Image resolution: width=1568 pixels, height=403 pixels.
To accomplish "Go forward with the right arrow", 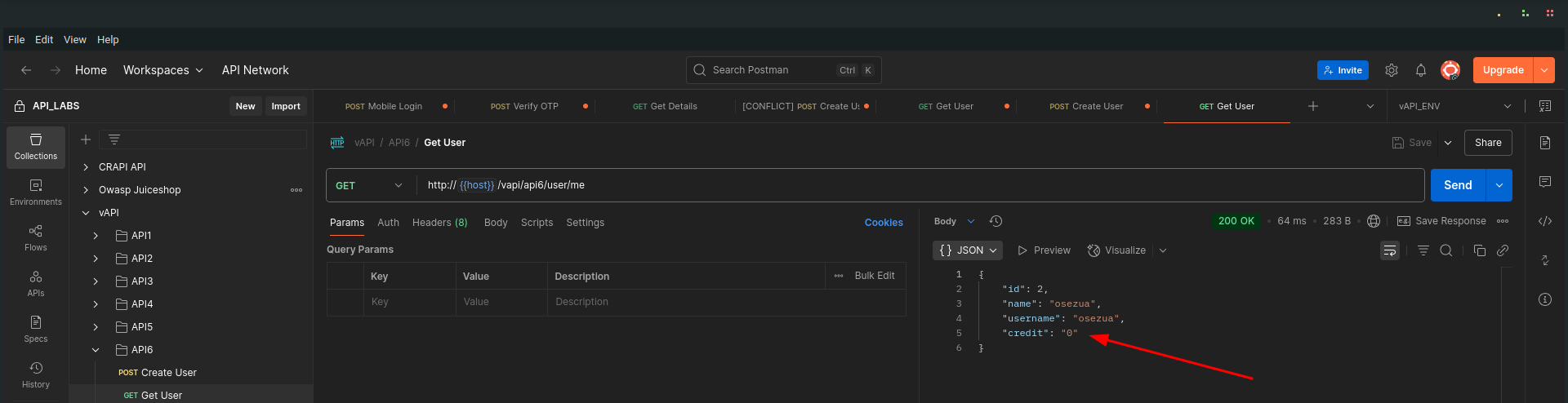I will click(56, 70).
